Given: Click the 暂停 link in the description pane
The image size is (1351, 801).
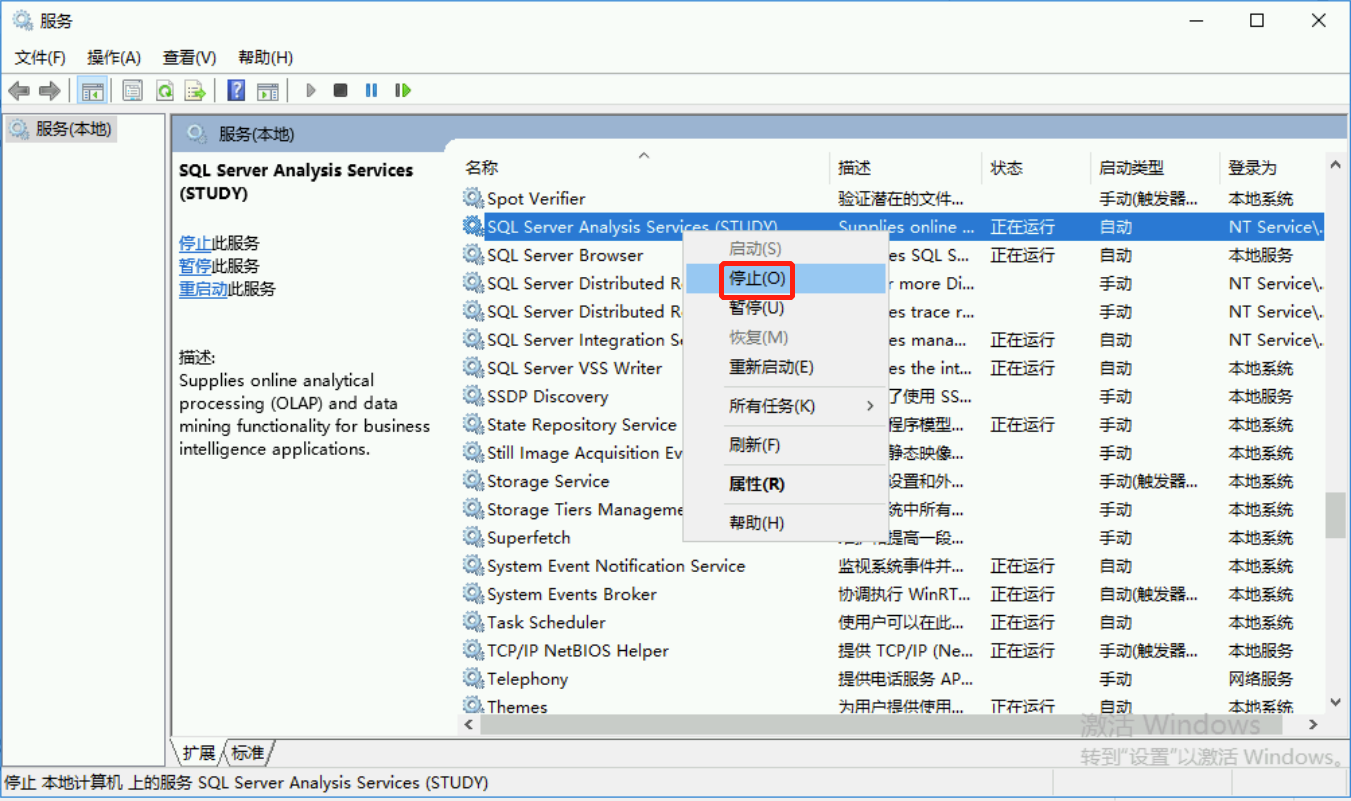Looking at the screenshot, I should point(195,266).
